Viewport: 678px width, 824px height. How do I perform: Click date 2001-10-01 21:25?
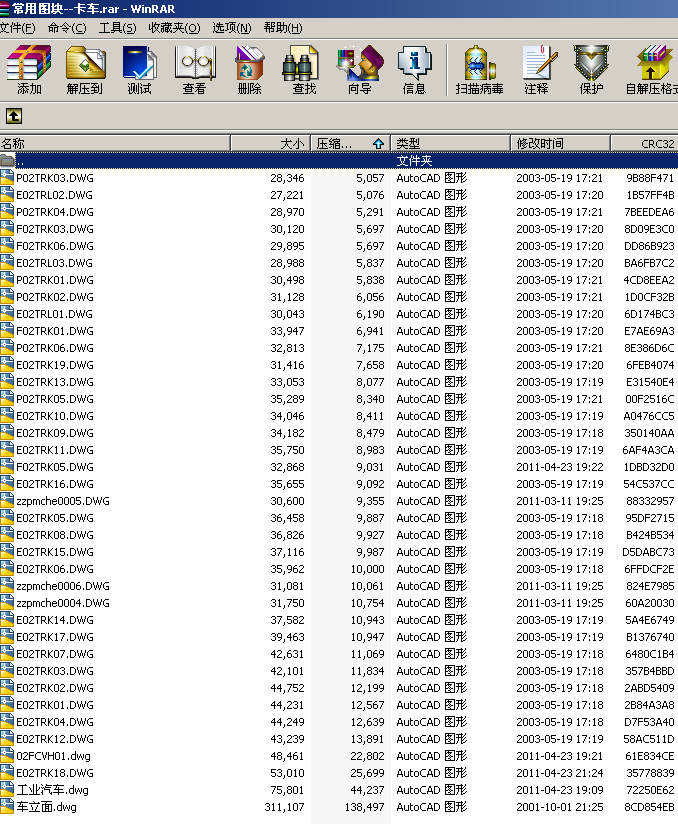coord(560,807)
